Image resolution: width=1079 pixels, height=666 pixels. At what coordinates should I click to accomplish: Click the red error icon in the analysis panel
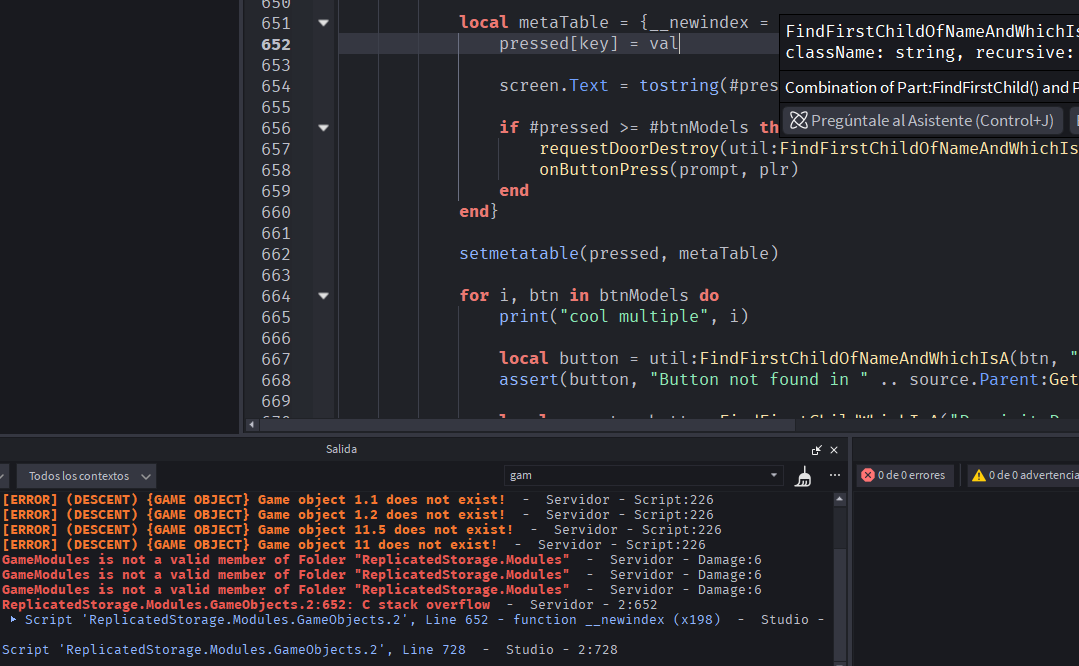tap(868, 476)
